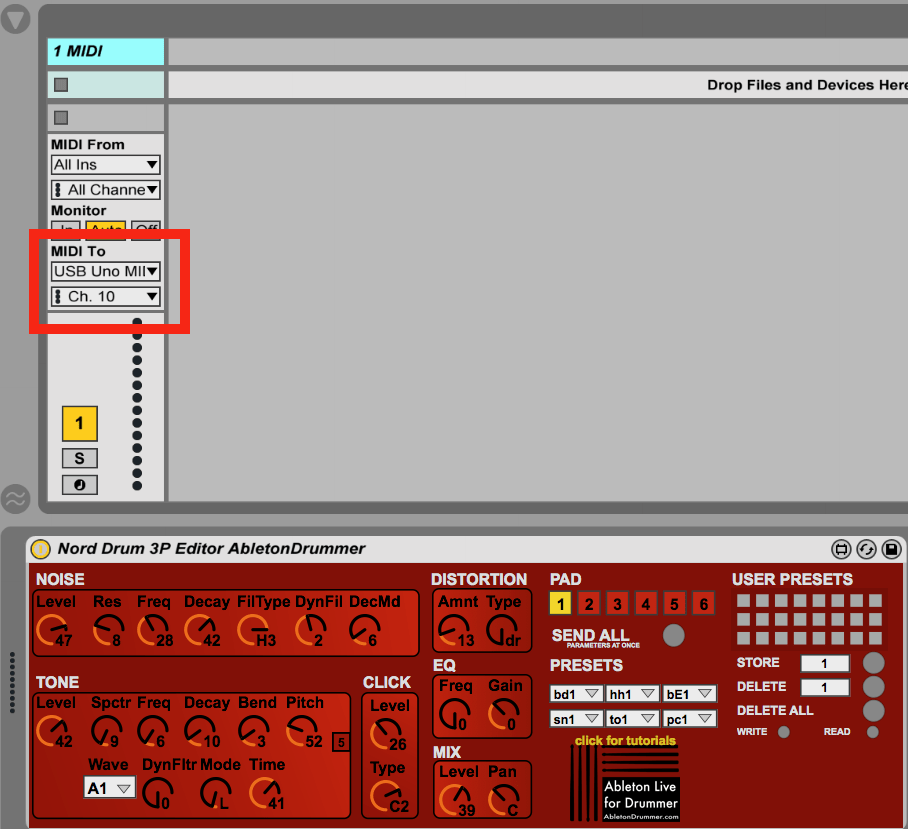Image resolution: width=908 pixels, height=829 pixels.
Task: Toggle the READ round indicator
Action: tap(873, 732)
